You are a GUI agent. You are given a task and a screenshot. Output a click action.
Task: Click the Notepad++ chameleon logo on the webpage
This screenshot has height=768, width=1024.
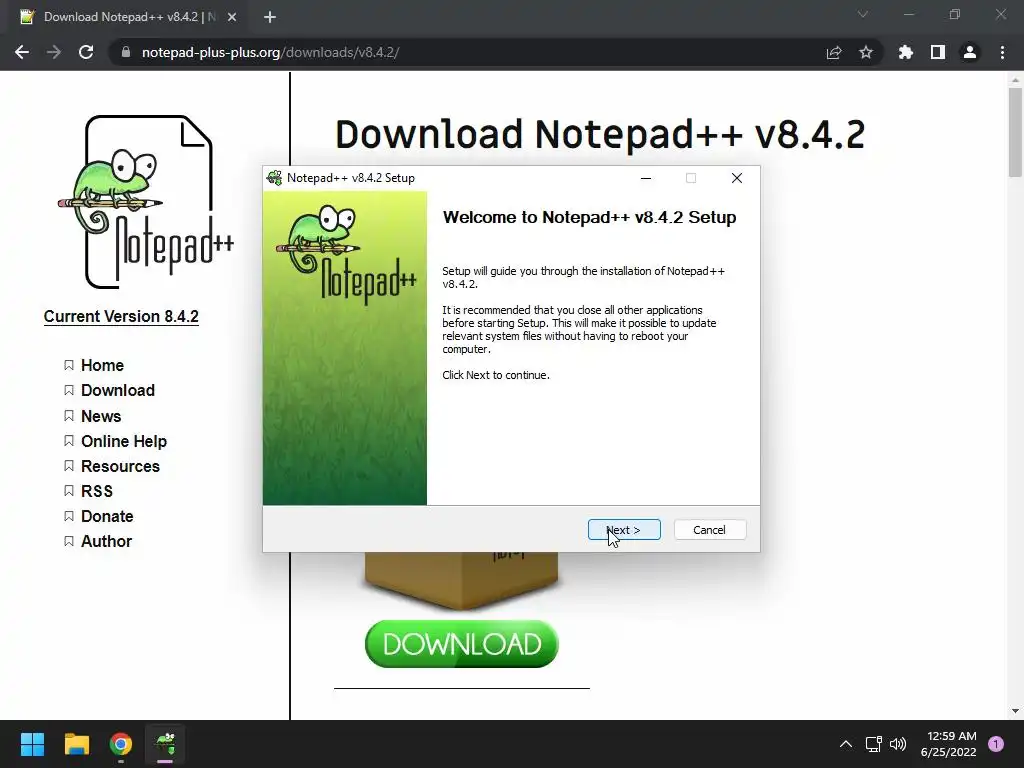tap(146, 202)
